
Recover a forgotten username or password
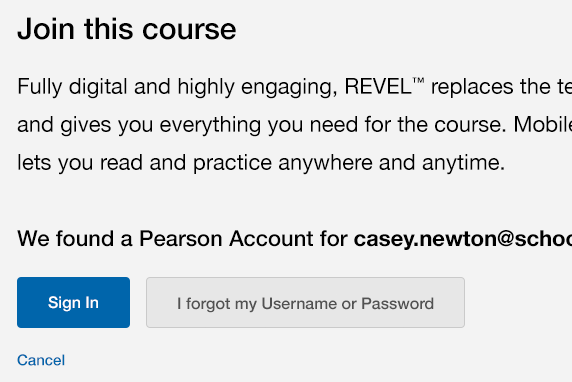coord(305,302)
